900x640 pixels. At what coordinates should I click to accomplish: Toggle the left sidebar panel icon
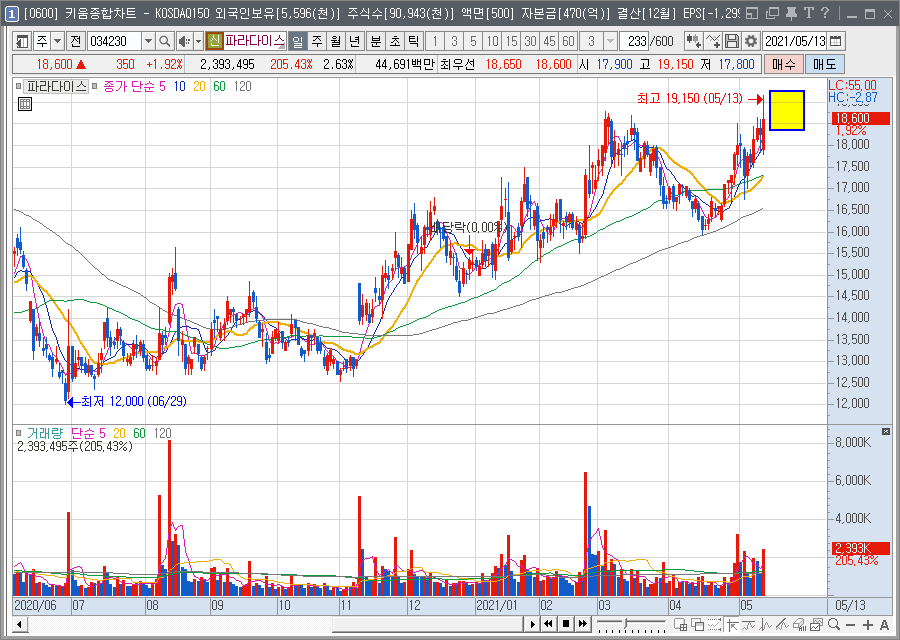(22, 41)
